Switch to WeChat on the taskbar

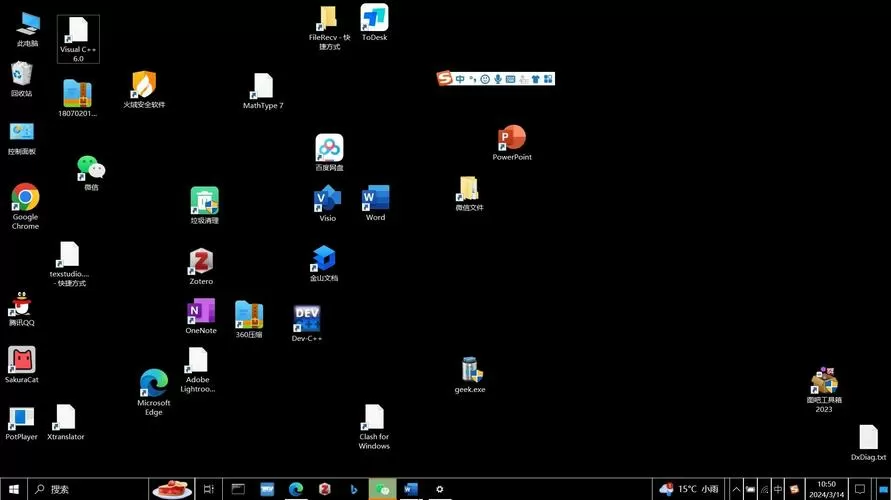tap(382, 489)
